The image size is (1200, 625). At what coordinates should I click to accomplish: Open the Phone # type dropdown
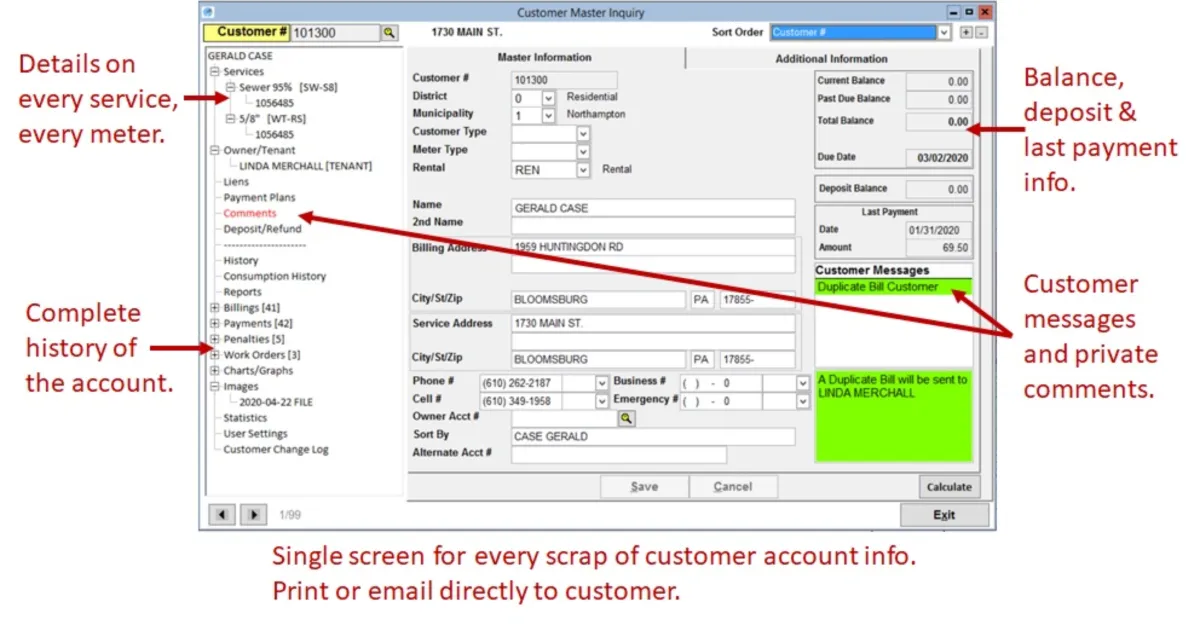602,383
